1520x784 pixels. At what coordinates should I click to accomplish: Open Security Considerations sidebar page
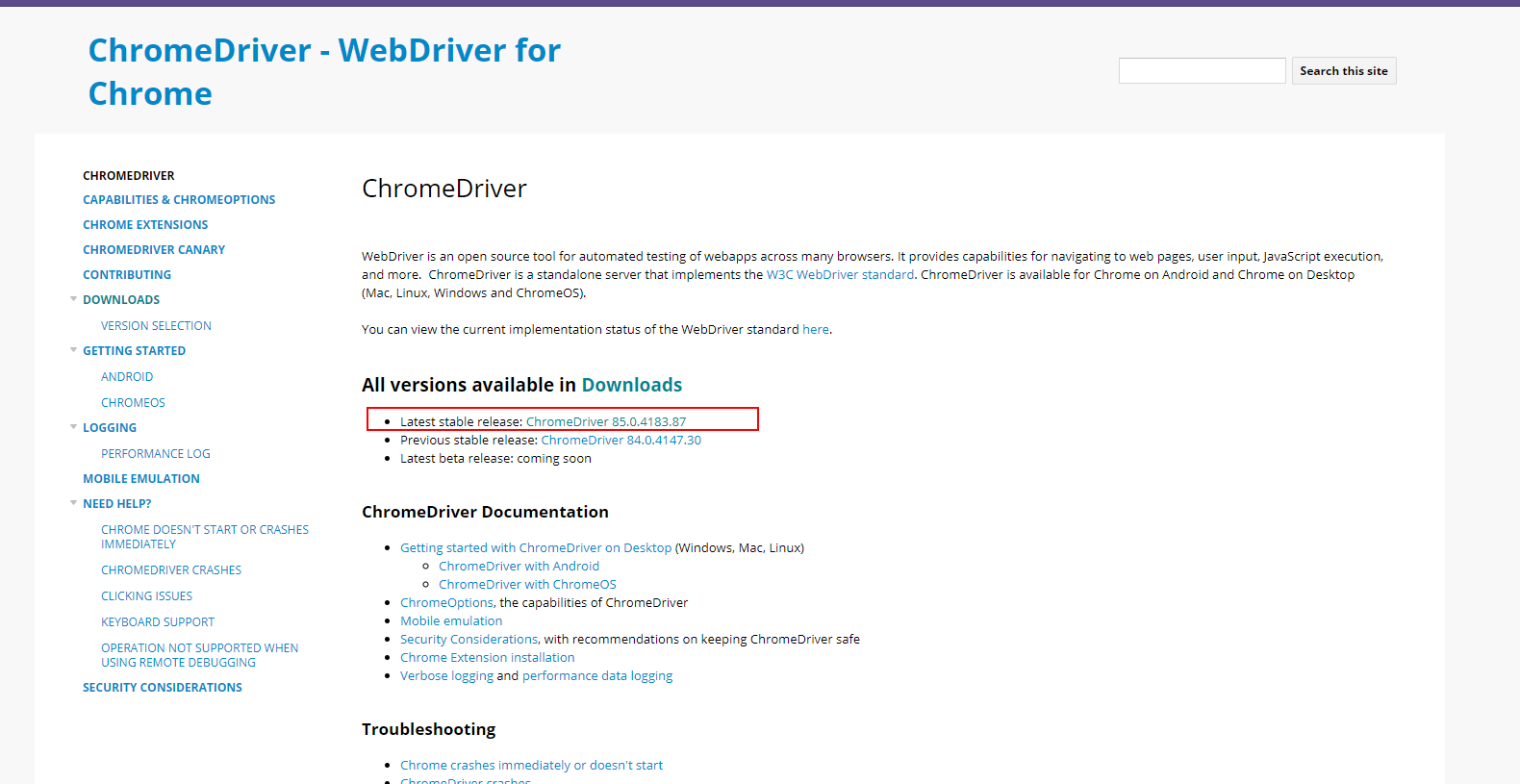163,688
